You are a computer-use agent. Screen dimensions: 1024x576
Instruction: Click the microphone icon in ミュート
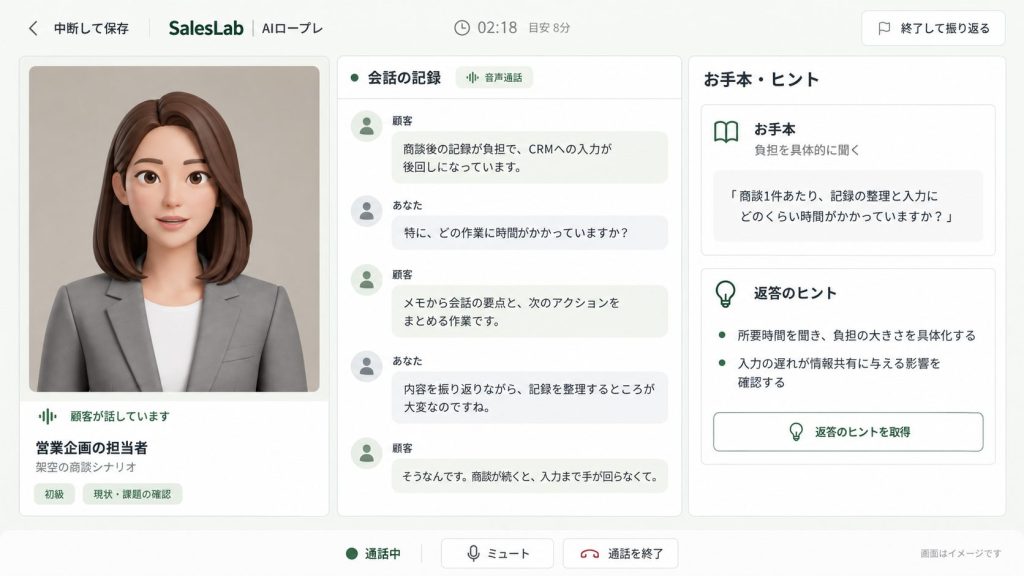(473, 554)
